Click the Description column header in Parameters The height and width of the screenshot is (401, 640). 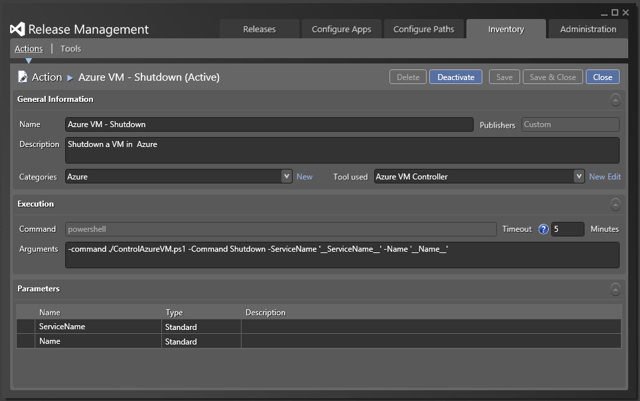(x=265, y=313)
